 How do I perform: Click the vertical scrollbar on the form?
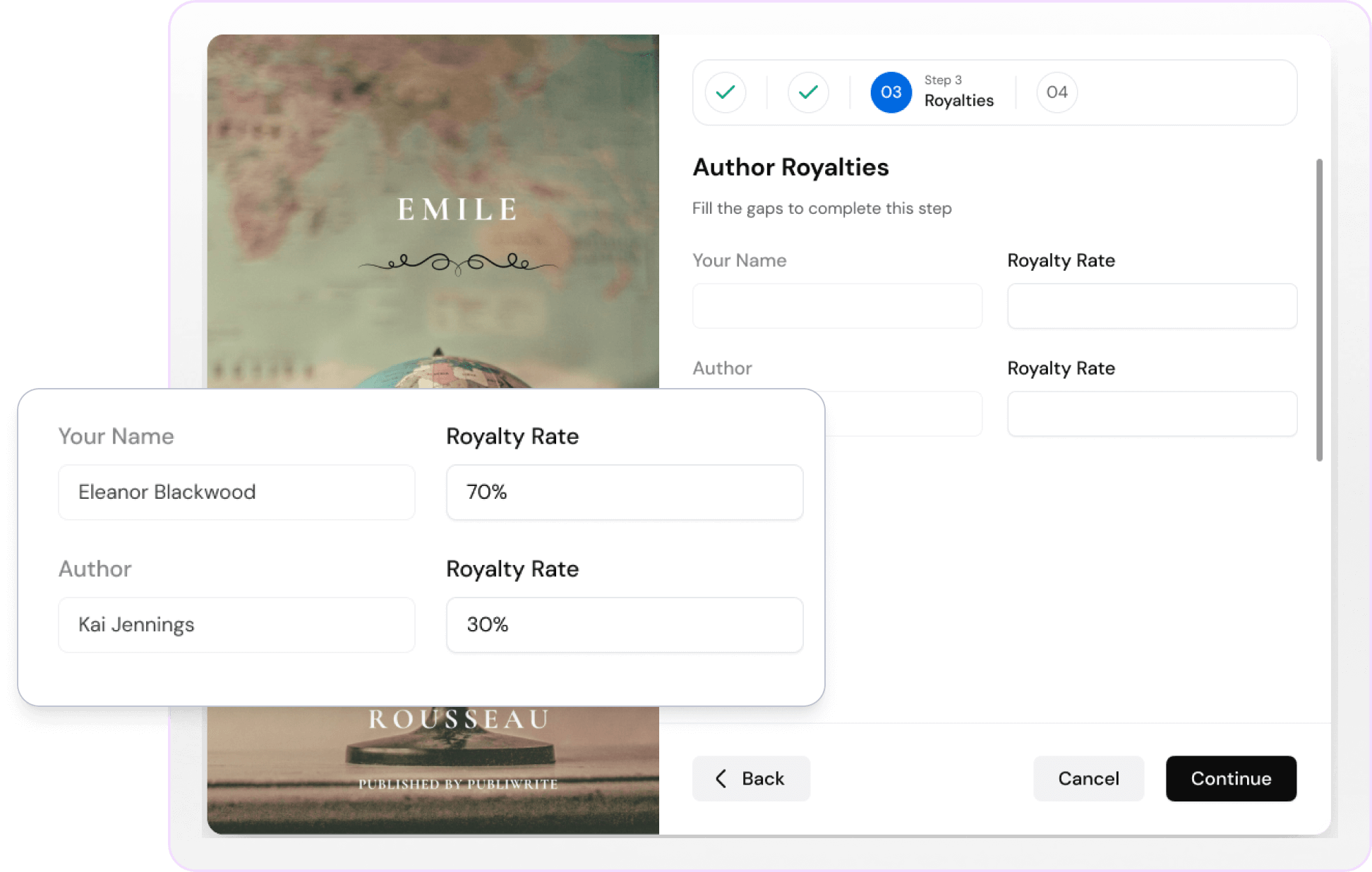(1319, 310)
